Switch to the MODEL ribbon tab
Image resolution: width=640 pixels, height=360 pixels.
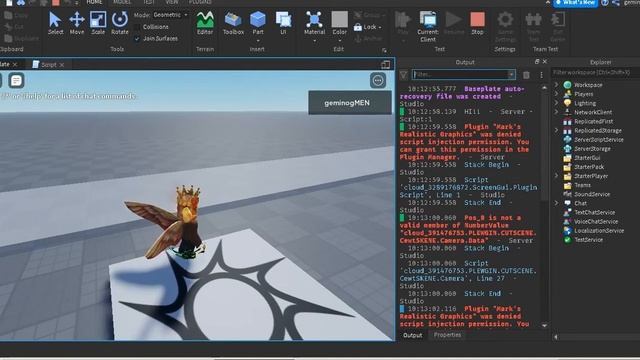[x=122, y=2]
